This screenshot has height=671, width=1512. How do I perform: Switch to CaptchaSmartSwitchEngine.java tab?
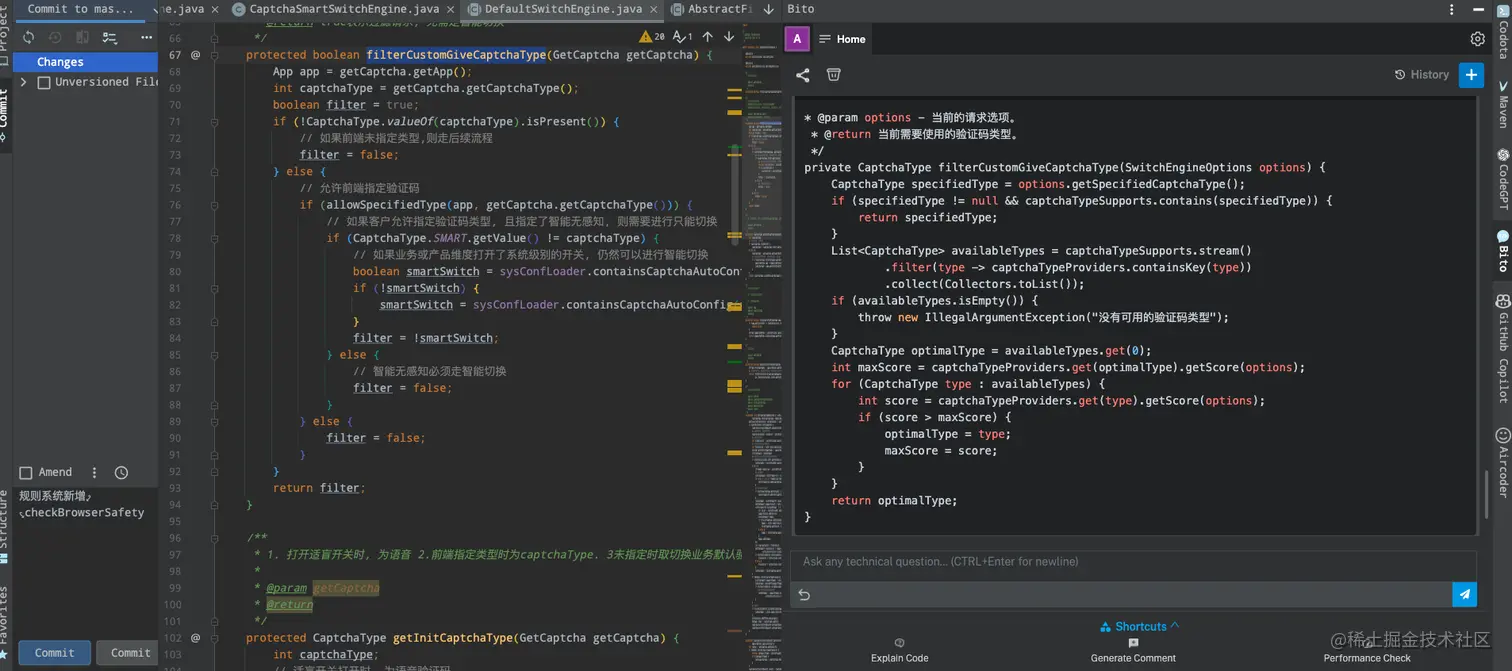click(345, 9)
